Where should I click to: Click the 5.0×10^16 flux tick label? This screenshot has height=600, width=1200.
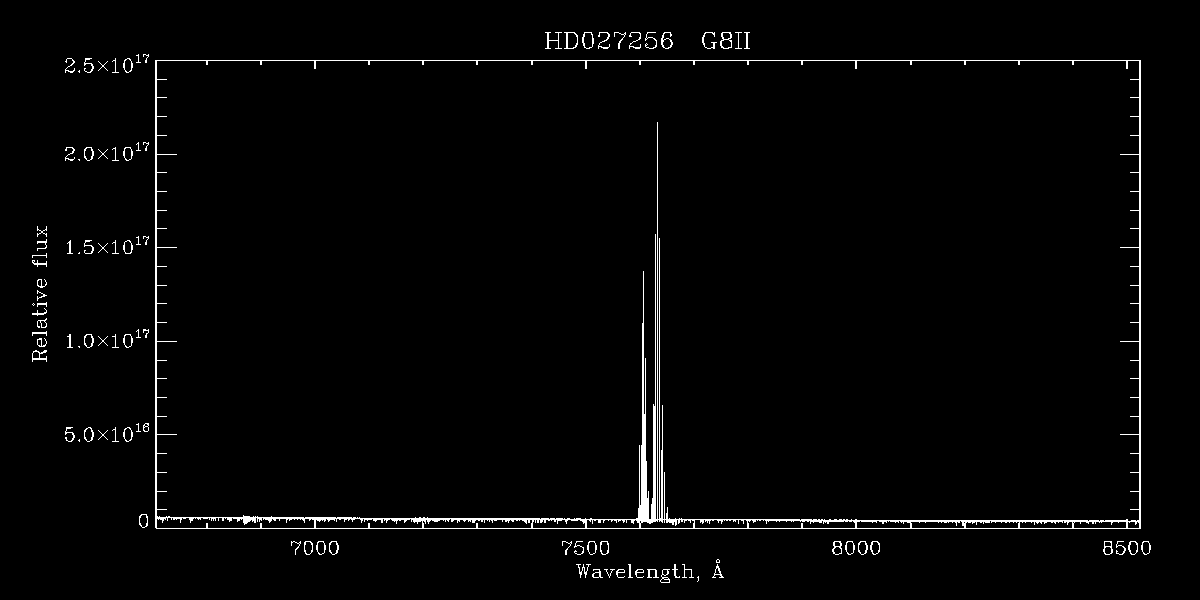[x=107, y=434]
